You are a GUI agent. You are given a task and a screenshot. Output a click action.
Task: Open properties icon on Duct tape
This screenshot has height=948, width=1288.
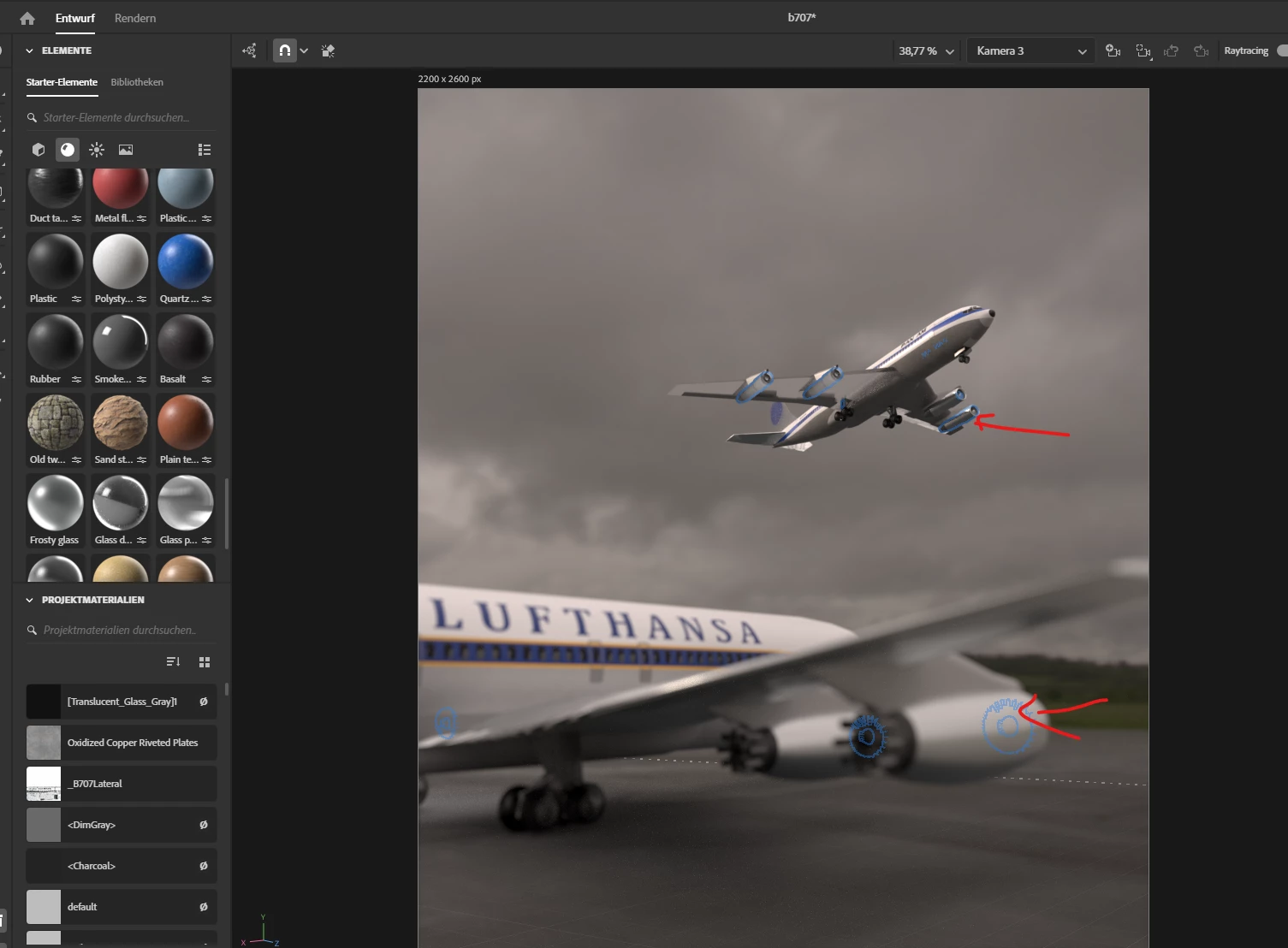(x=77, y=219)
